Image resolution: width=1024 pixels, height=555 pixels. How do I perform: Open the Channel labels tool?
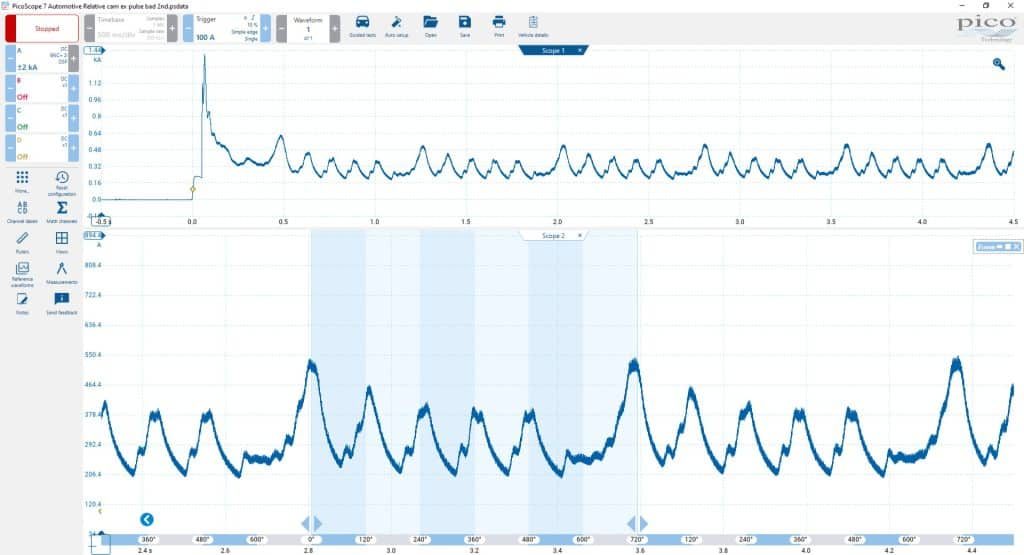click(x=22, y=212)
